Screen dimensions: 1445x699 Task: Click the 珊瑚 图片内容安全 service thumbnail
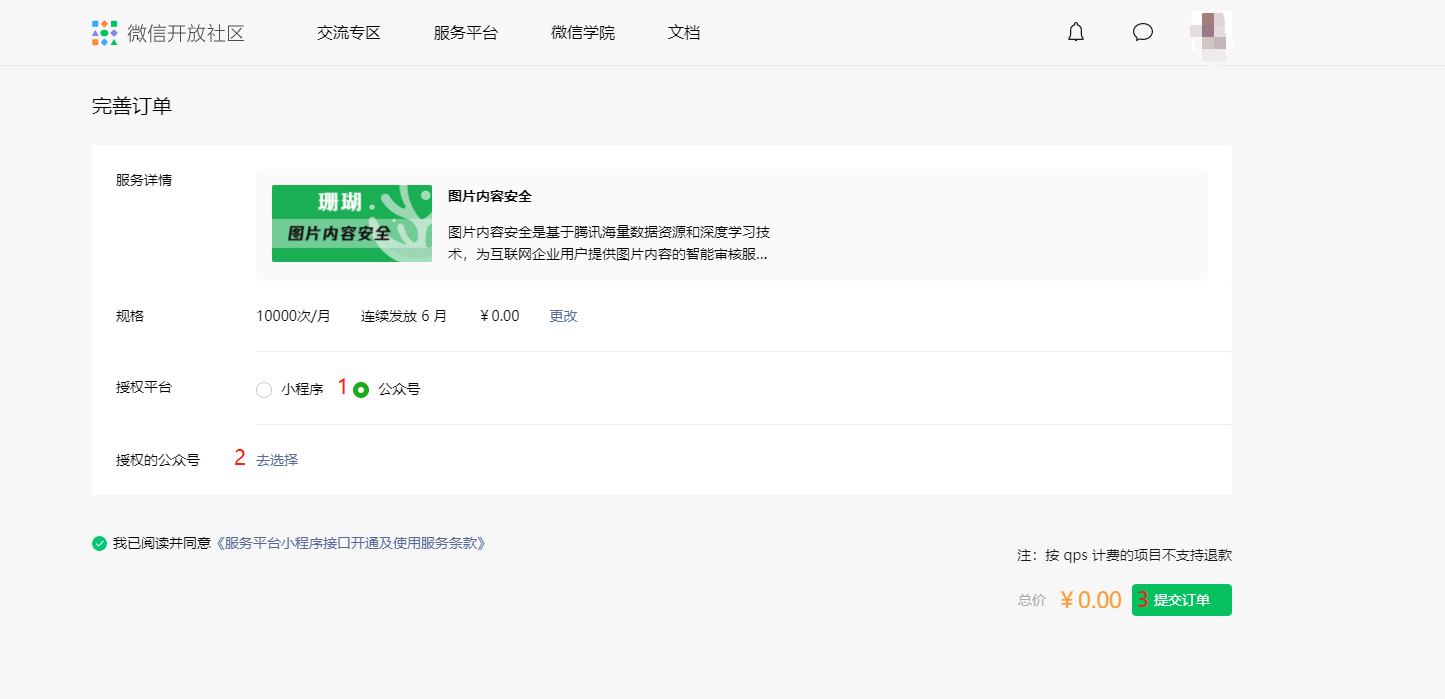352,223
